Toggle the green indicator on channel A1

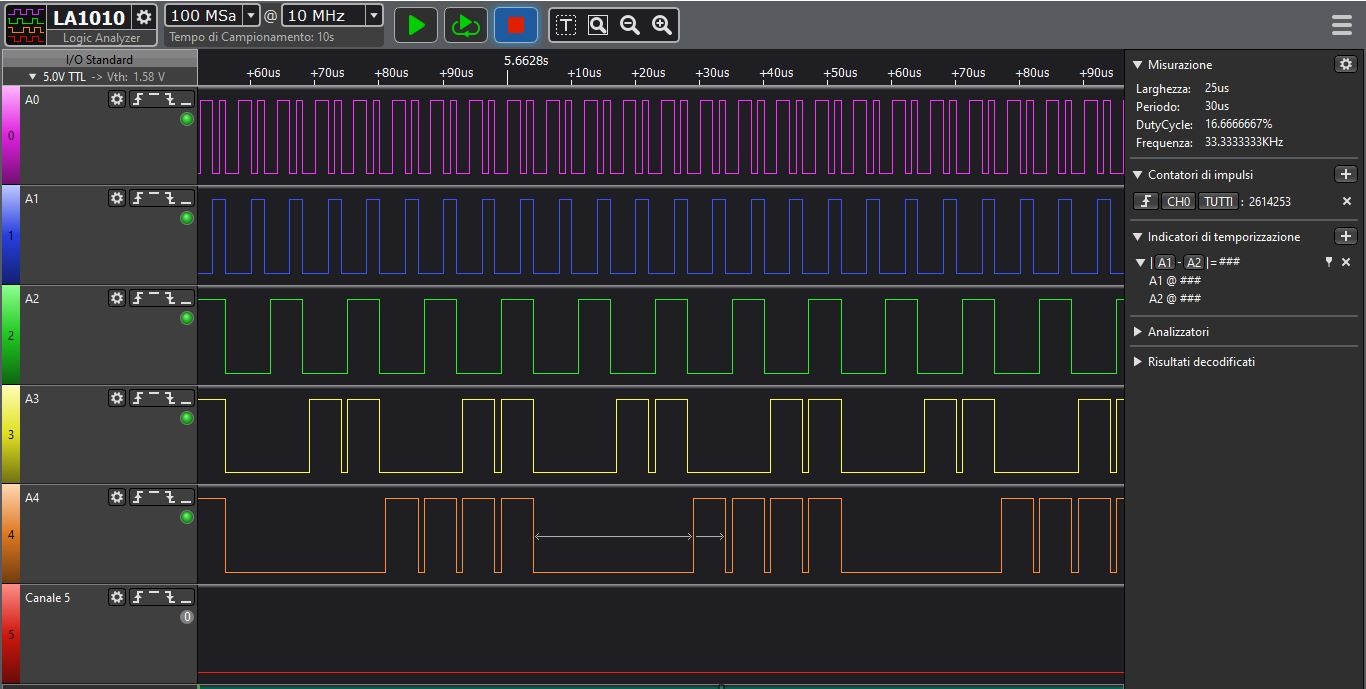186,218
